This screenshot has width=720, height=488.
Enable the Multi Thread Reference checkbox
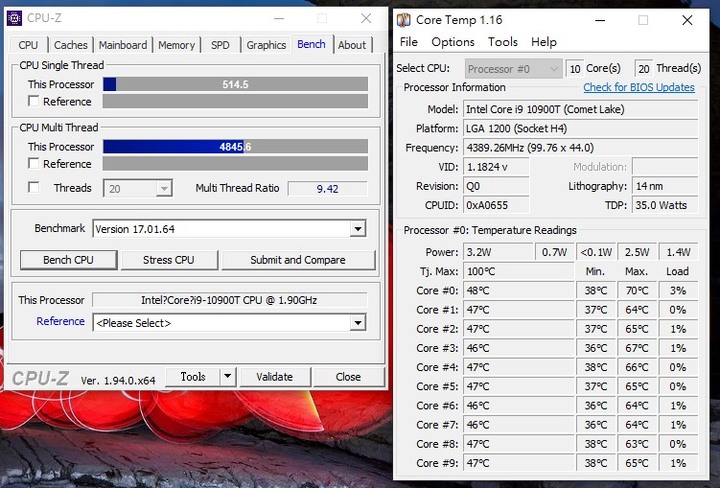click(33, 163)
